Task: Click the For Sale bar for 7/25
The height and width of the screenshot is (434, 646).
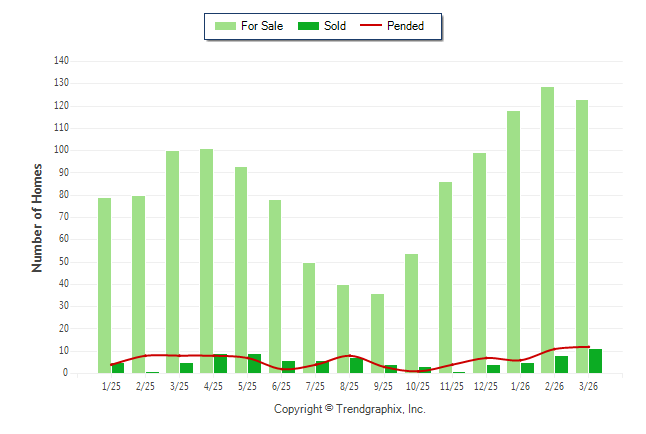Action: (309, 315)
